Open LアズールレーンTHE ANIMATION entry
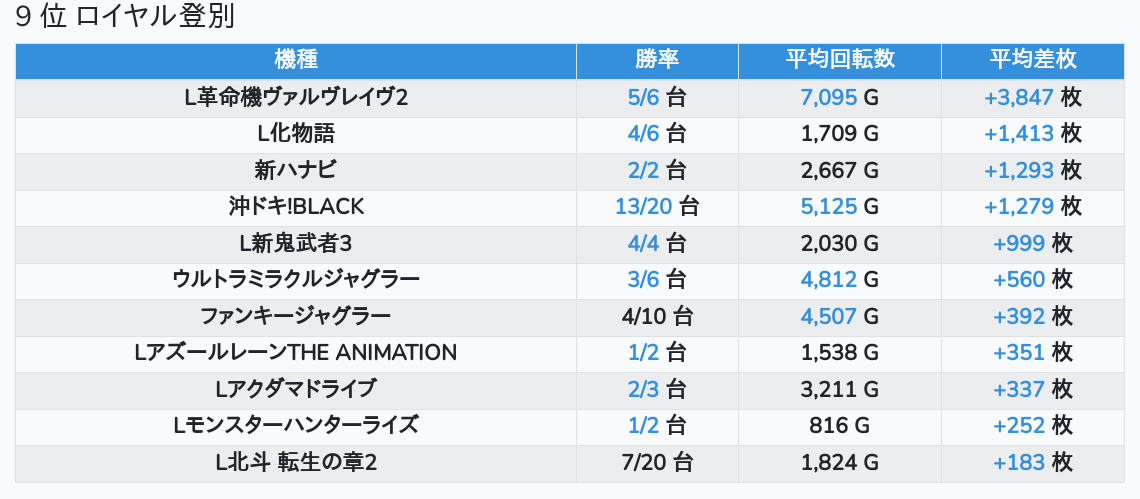Viewport: 1140px width, 499px height. point(296,352)
